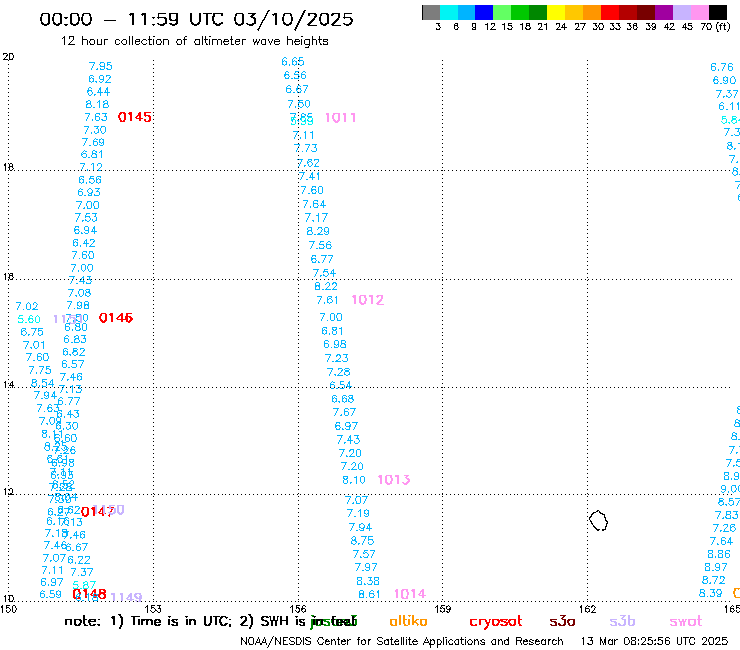Click the pink 1012 time stamp
The height and width of the screenshot is (650, 740).
[368, 300]
